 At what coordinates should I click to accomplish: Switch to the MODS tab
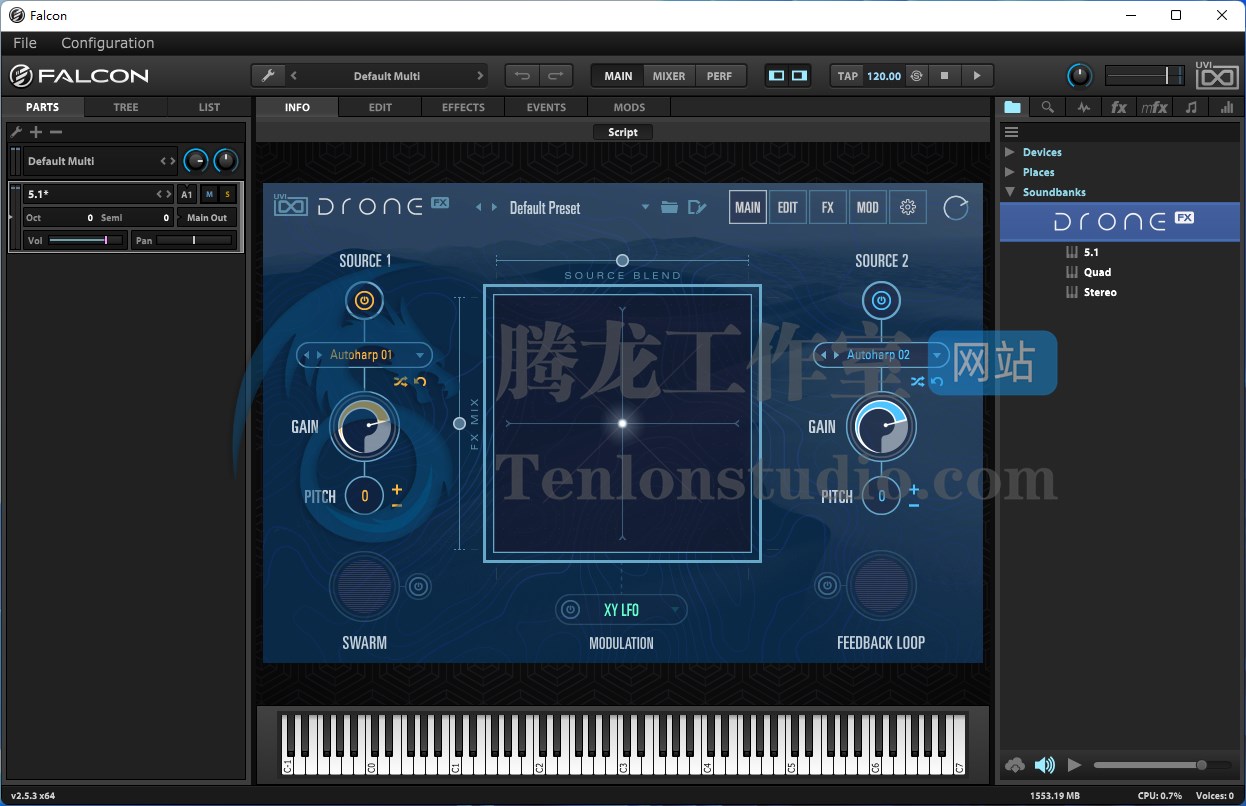point(629,107)
